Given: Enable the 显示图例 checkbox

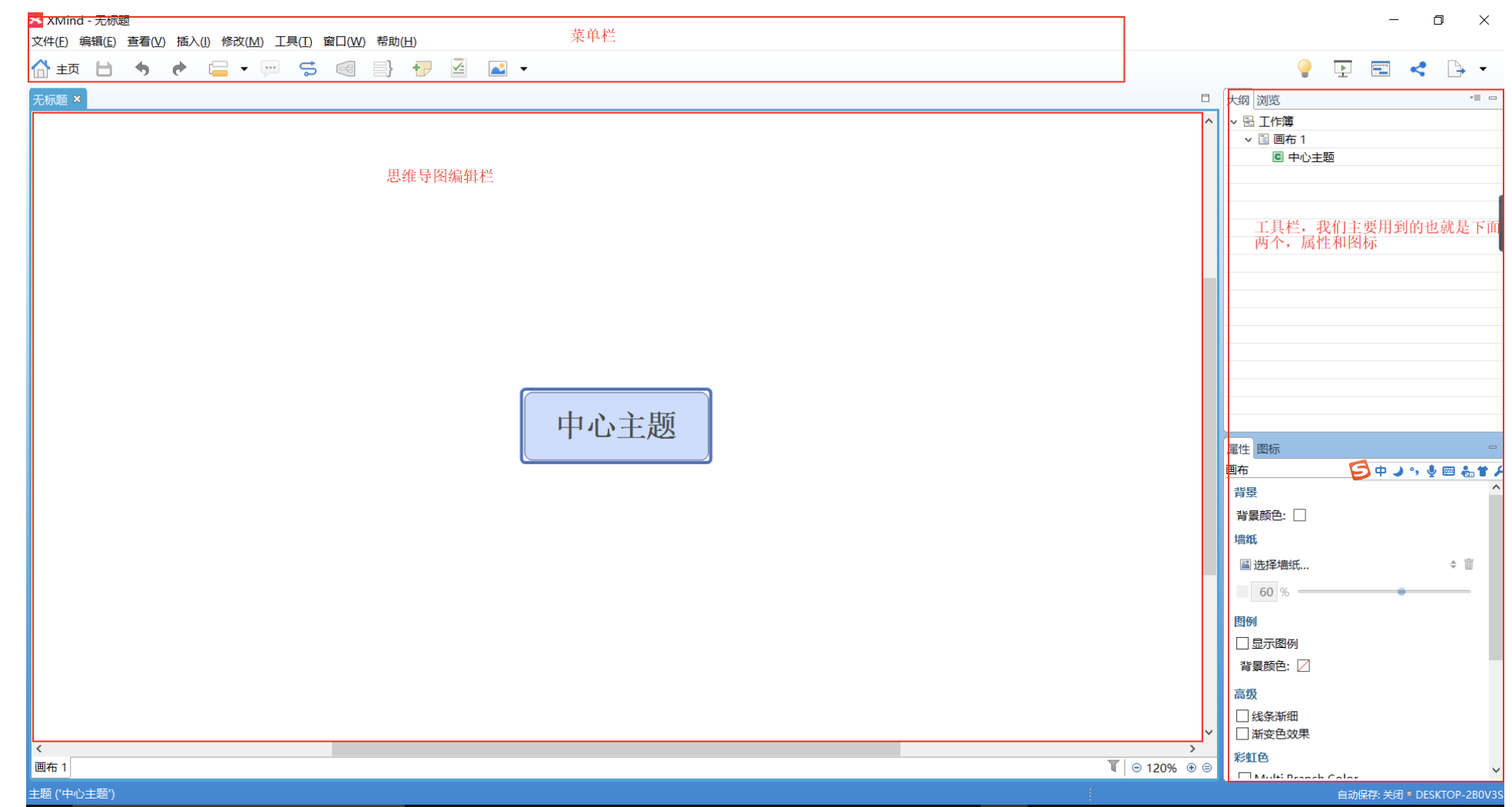Looking at the screenshot, I should (1242, 643).
